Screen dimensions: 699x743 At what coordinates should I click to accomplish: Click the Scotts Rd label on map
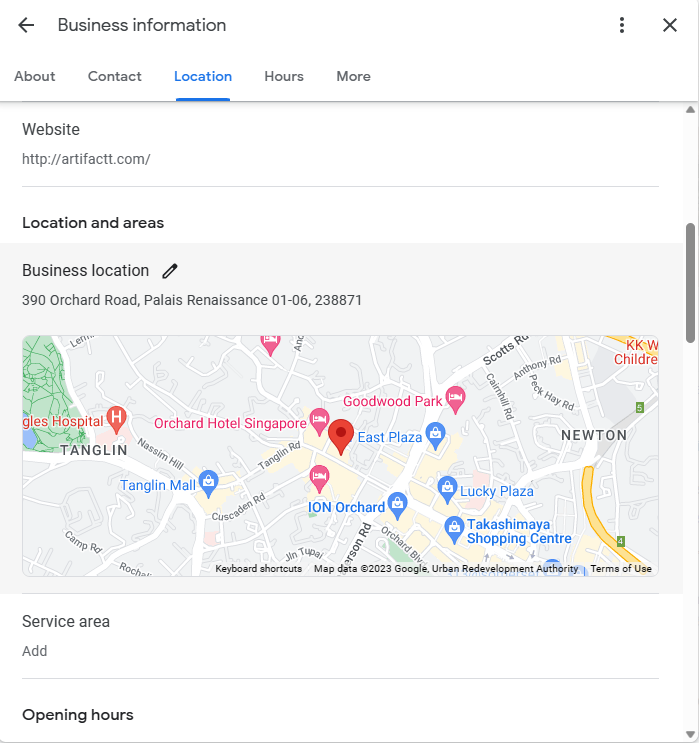505,350
